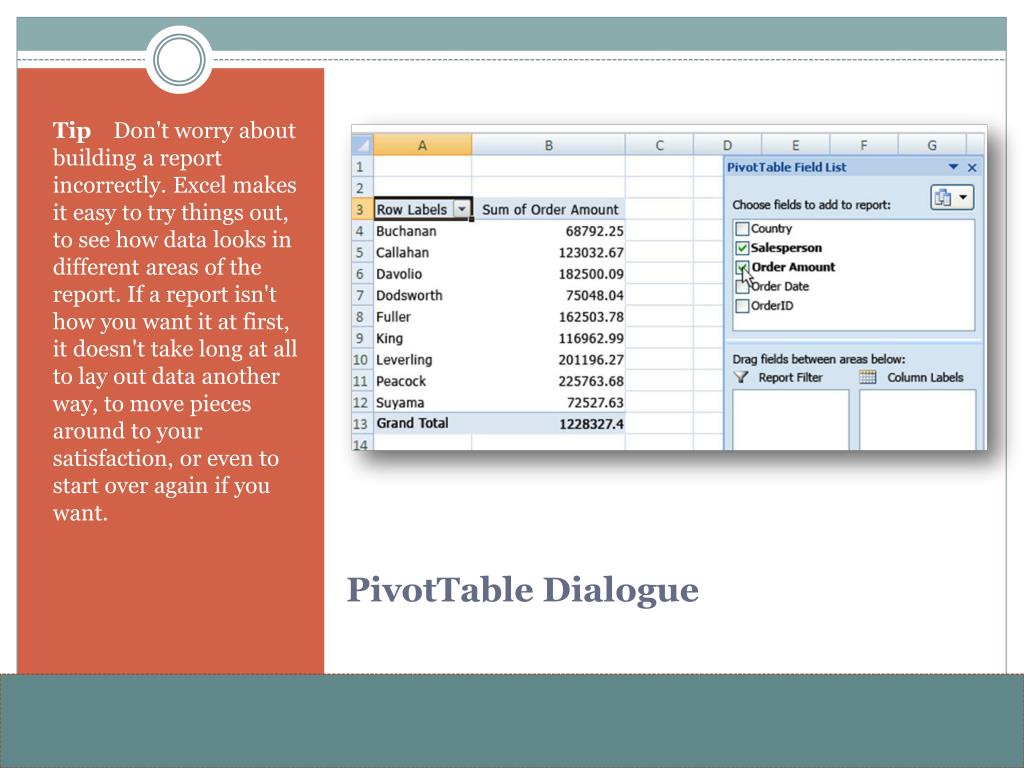The height and width of the screenshot is (768, 1024).
Task: Select column E header
Action: [x=795, y=145]
